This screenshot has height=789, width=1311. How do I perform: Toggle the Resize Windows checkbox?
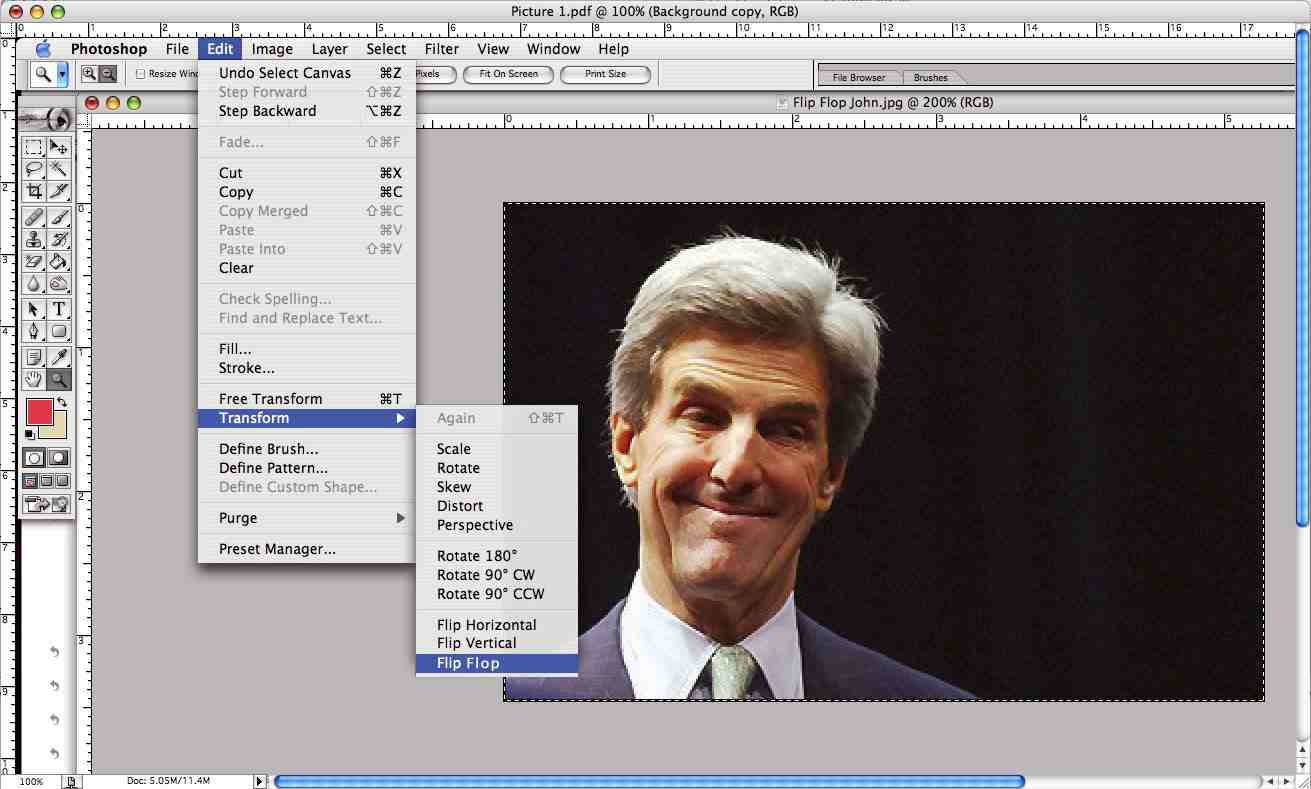pyautogui.click(x=140, y=74)
